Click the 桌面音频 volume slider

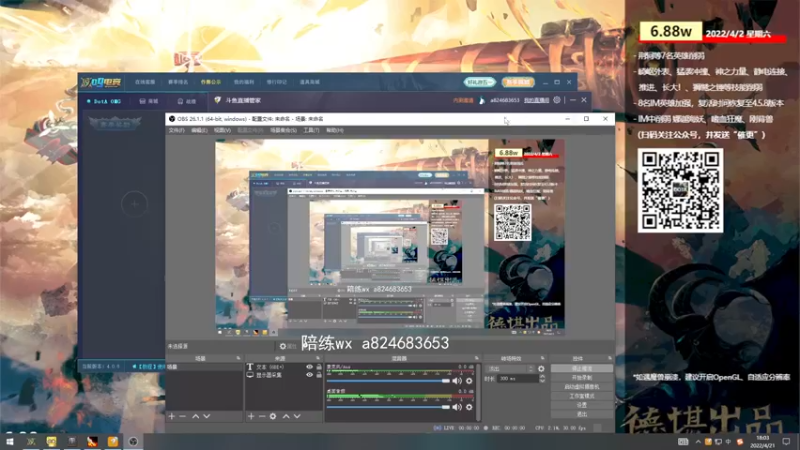click(x=388, y=407)
